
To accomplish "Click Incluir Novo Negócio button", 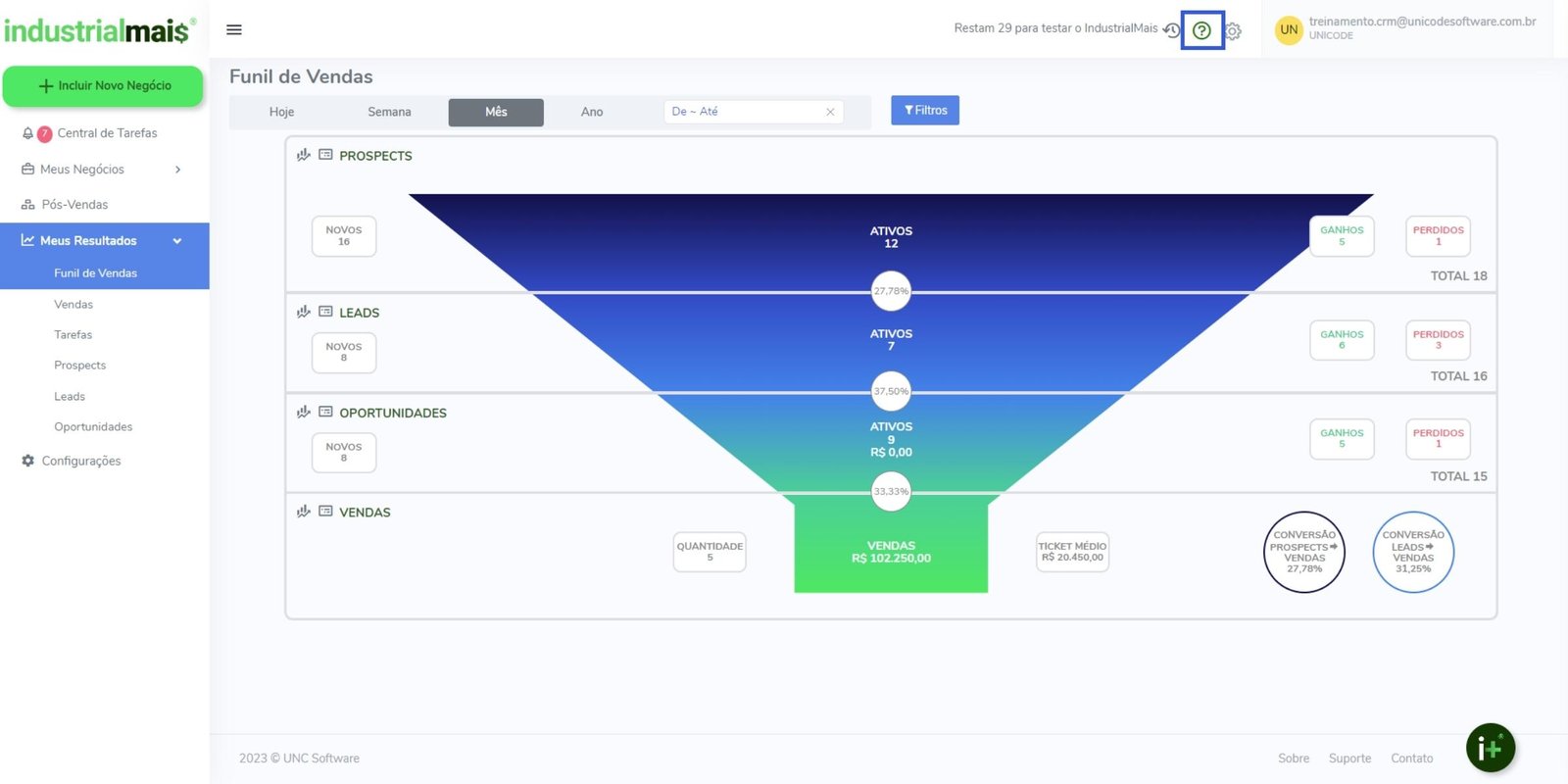I will pyautogui.click(x=103, y=86).
